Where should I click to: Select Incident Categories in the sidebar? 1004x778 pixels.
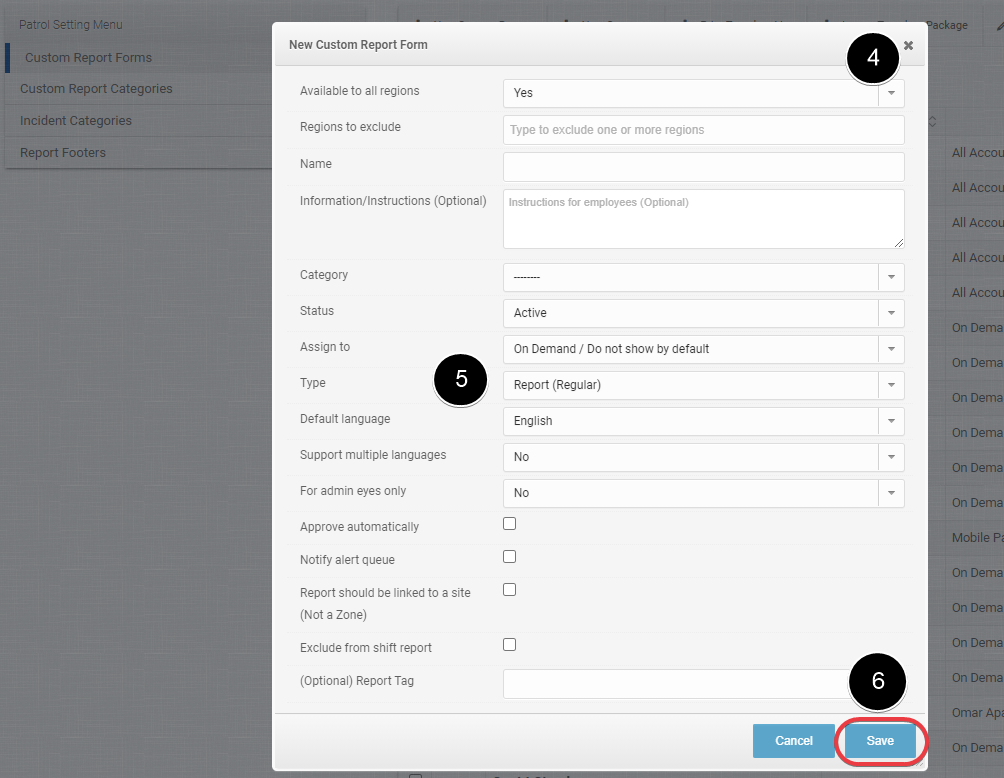tap(76, 120)
